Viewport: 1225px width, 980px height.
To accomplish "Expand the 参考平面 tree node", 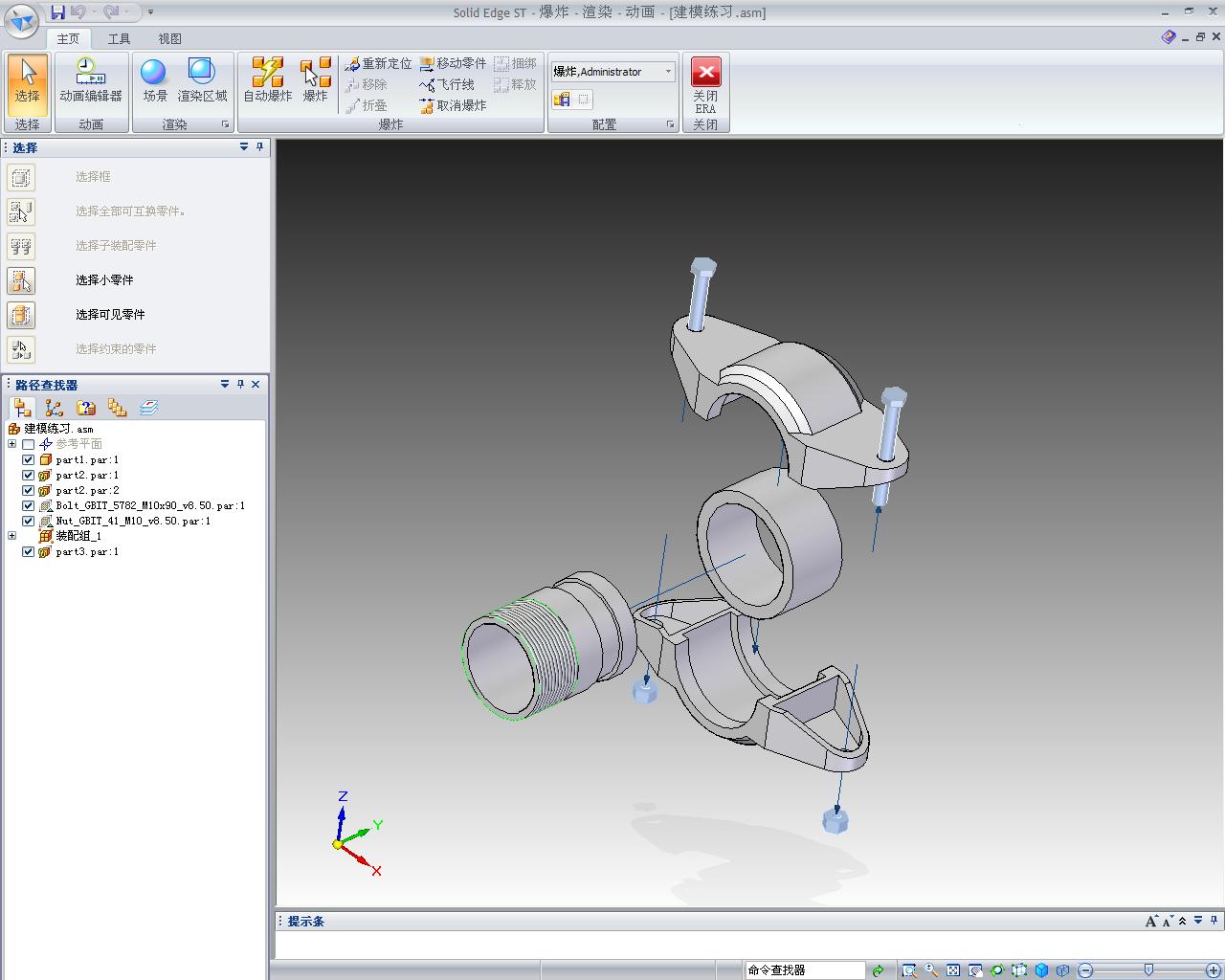I will coord(11,444).
